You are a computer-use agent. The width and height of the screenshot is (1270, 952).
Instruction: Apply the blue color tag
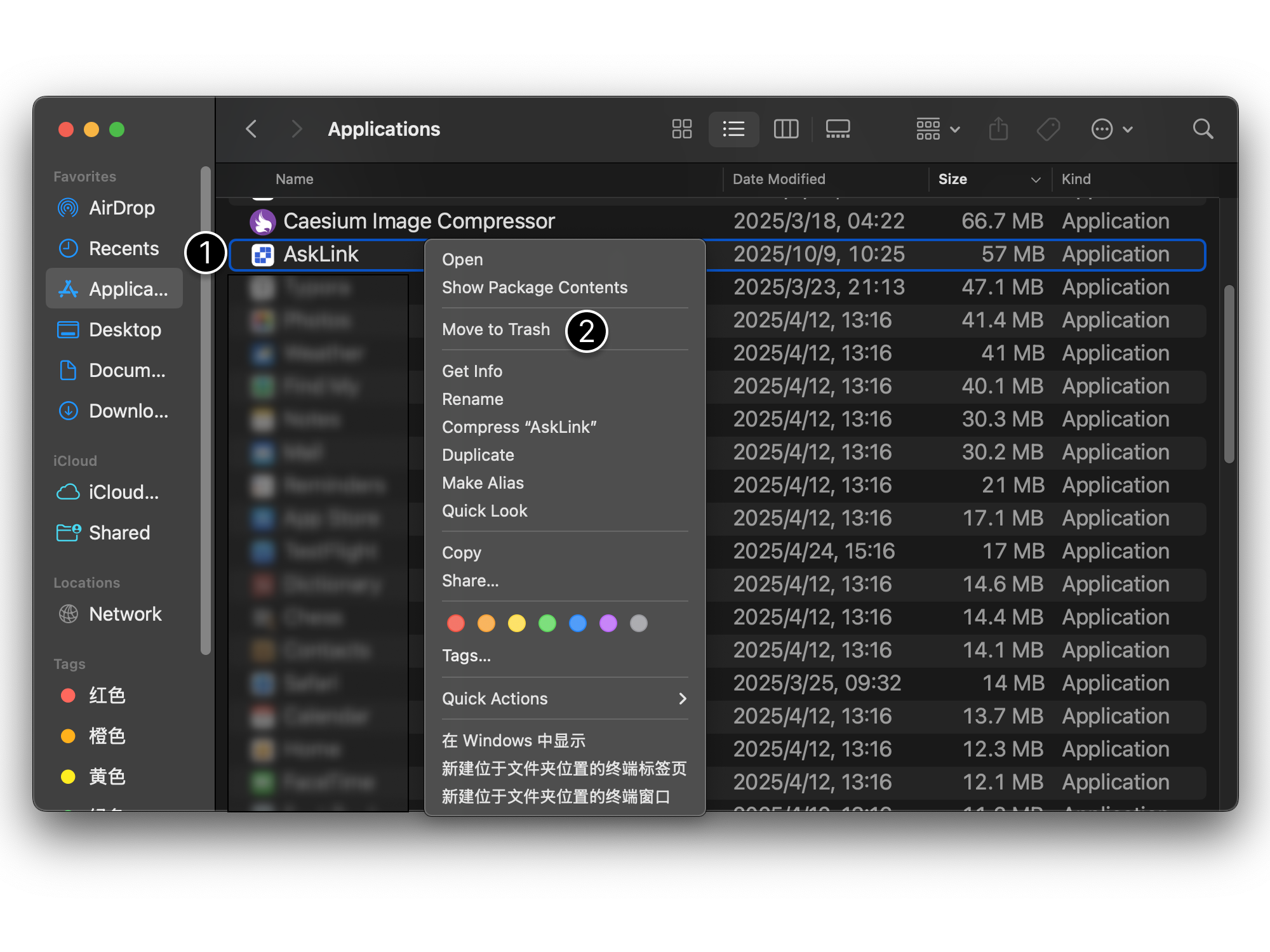point(577,623)
